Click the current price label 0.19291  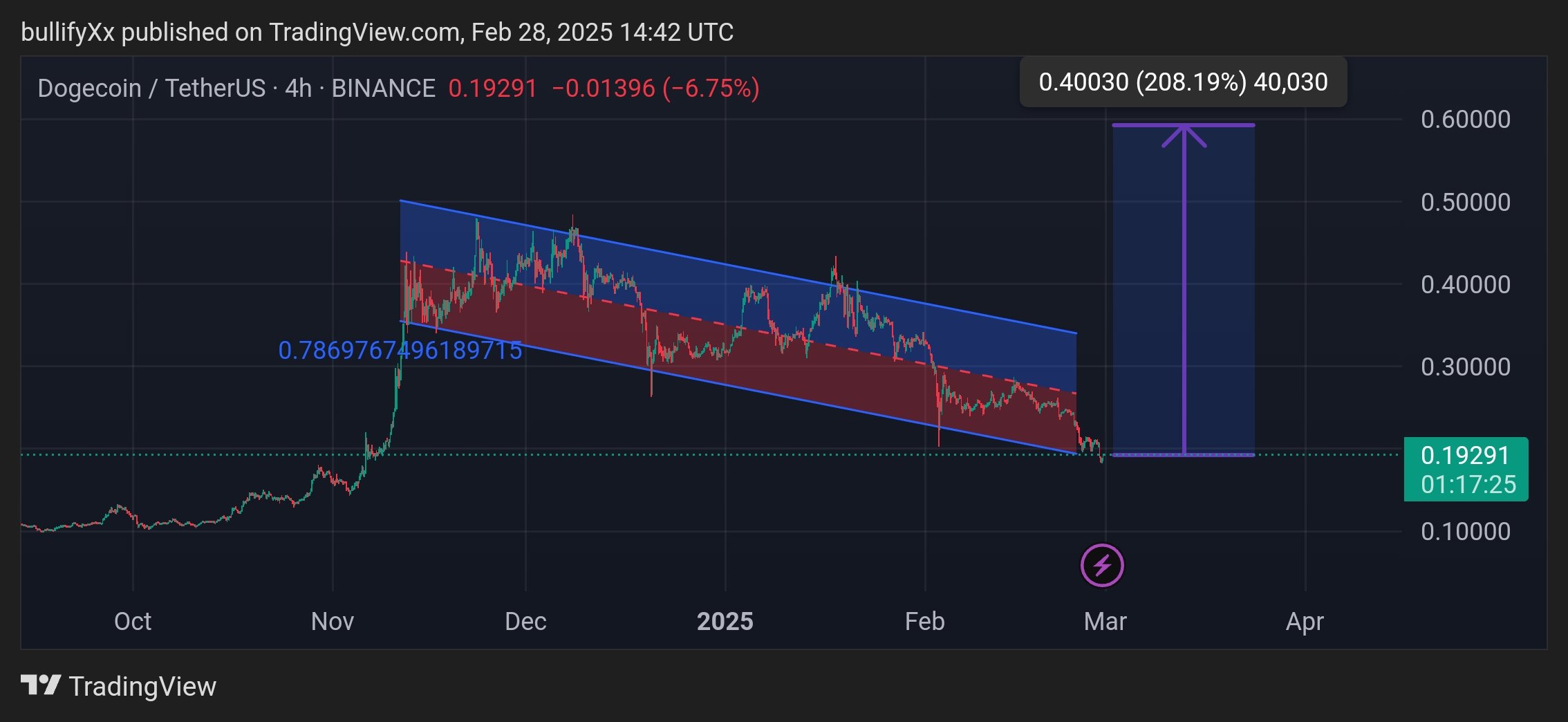(x=1465, y=455)
